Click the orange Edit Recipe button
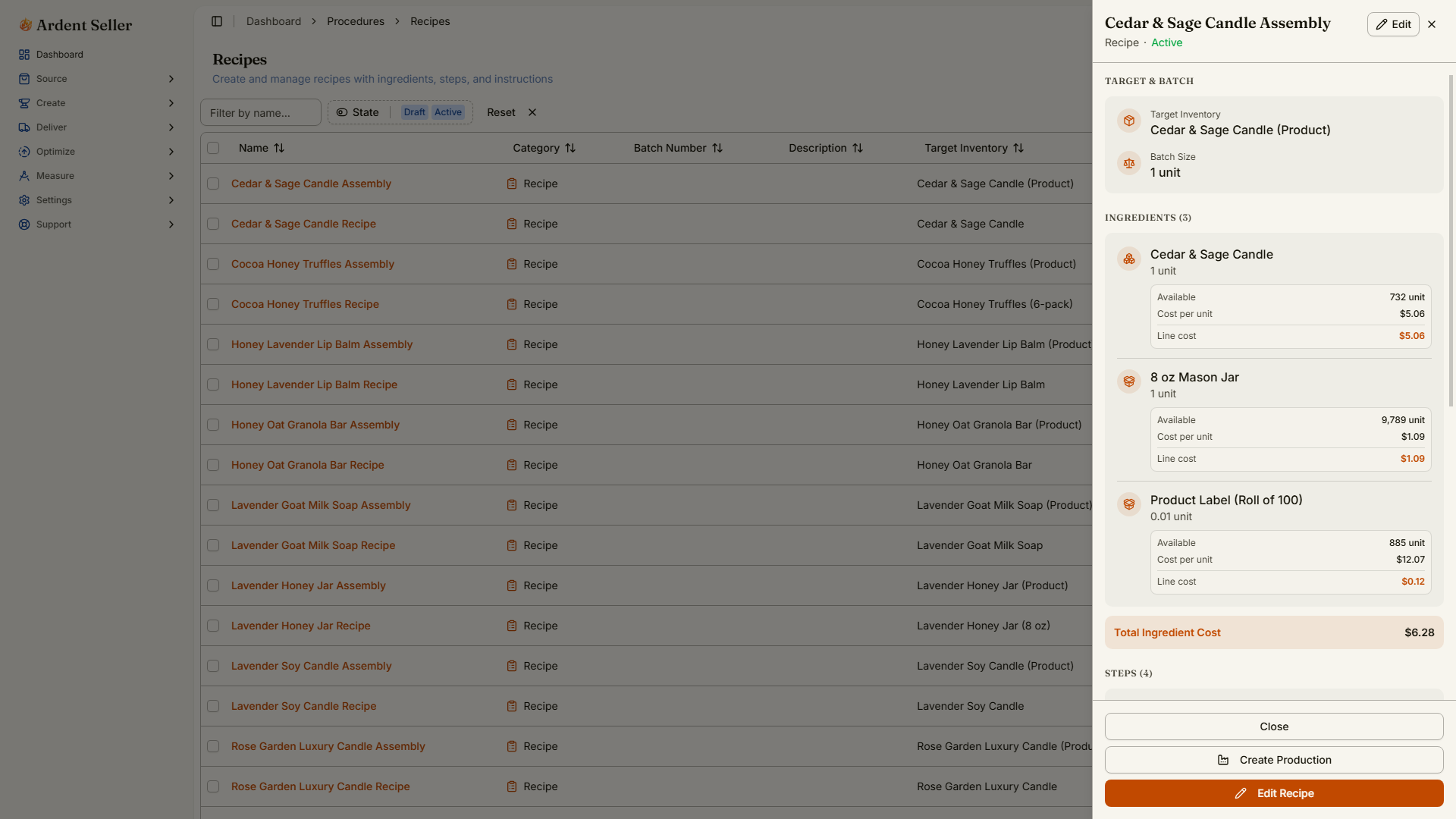This screenshot has width=1456, height=819. click(1274, 793)
